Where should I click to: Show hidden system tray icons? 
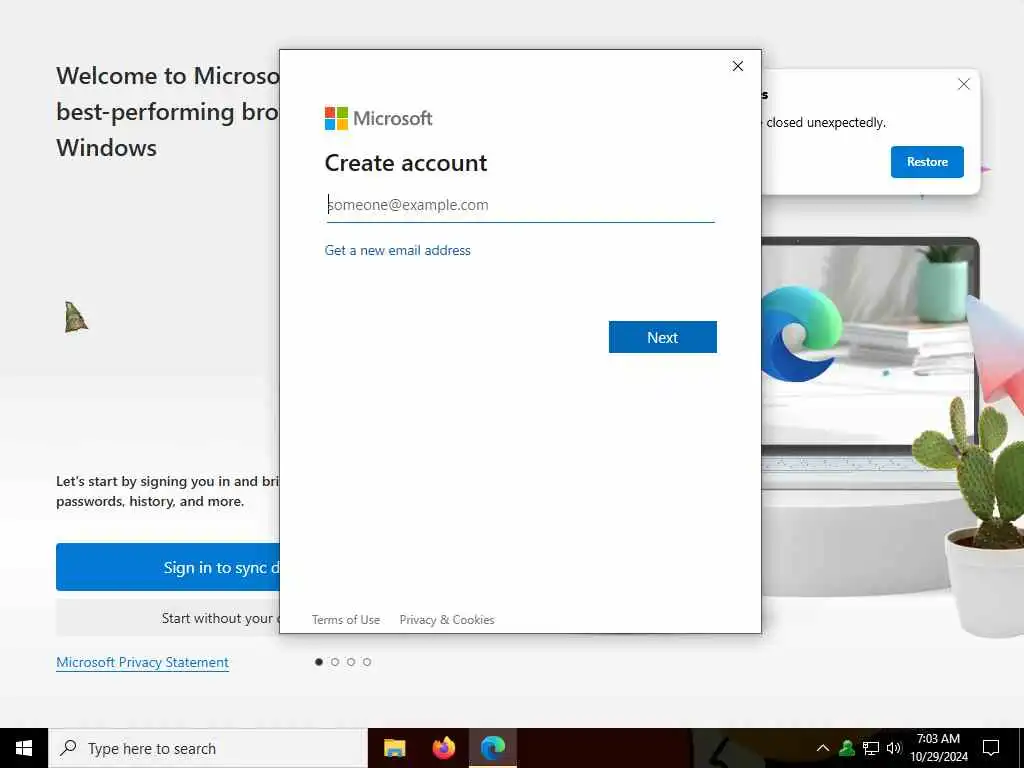tap(823, 748)
